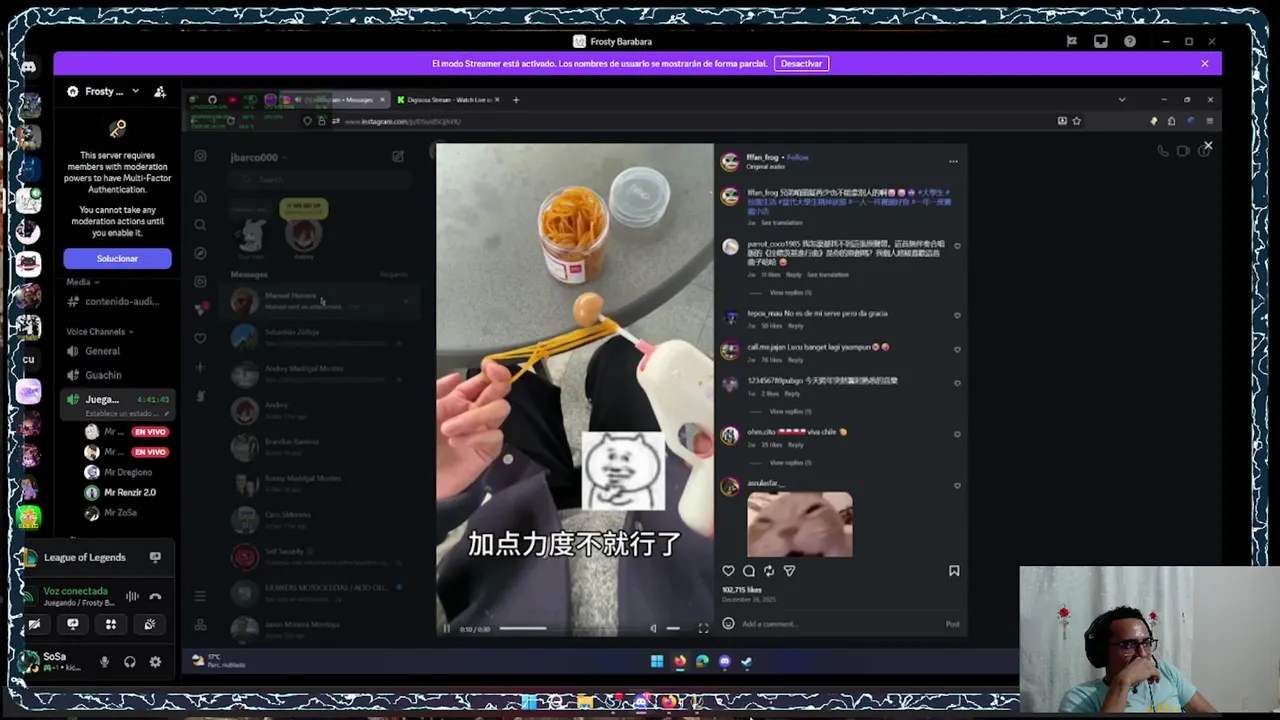Image resolution: width=1280 pixels, height=720 pixels.
Task: Follow fffan_frog on the post
Action: [797, 157]
